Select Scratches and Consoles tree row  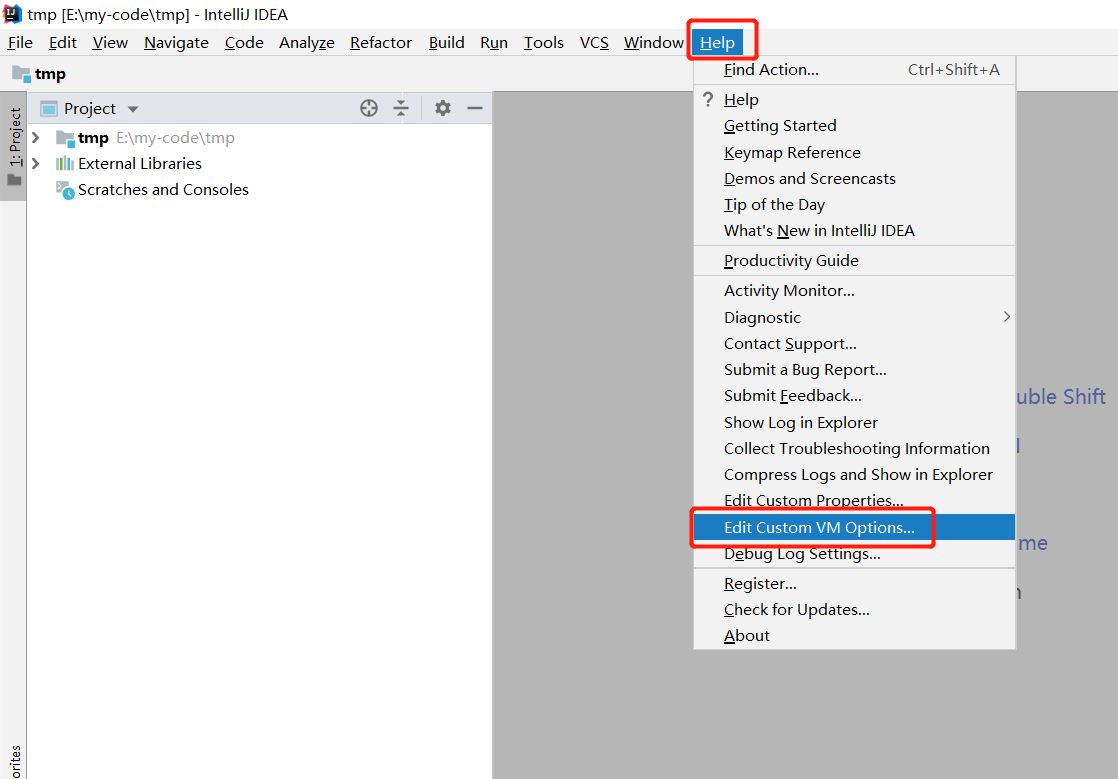point(260,190)
